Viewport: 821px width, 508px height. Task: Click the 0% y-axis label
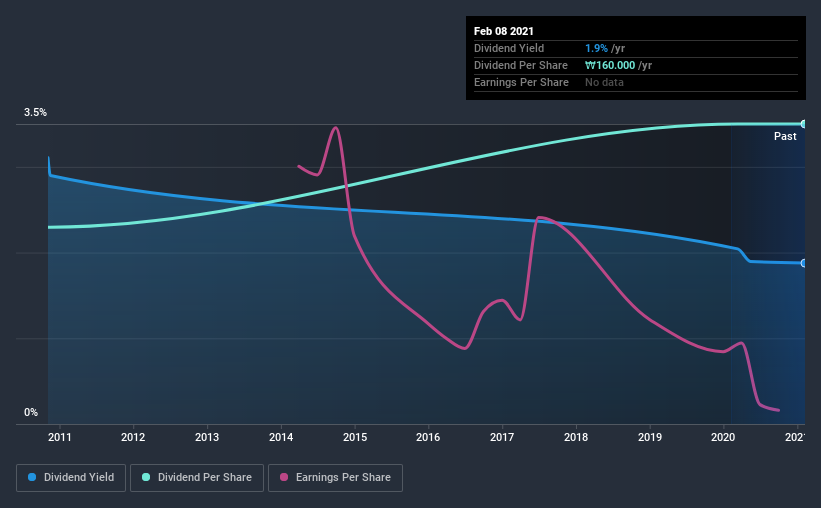point(31,413)
